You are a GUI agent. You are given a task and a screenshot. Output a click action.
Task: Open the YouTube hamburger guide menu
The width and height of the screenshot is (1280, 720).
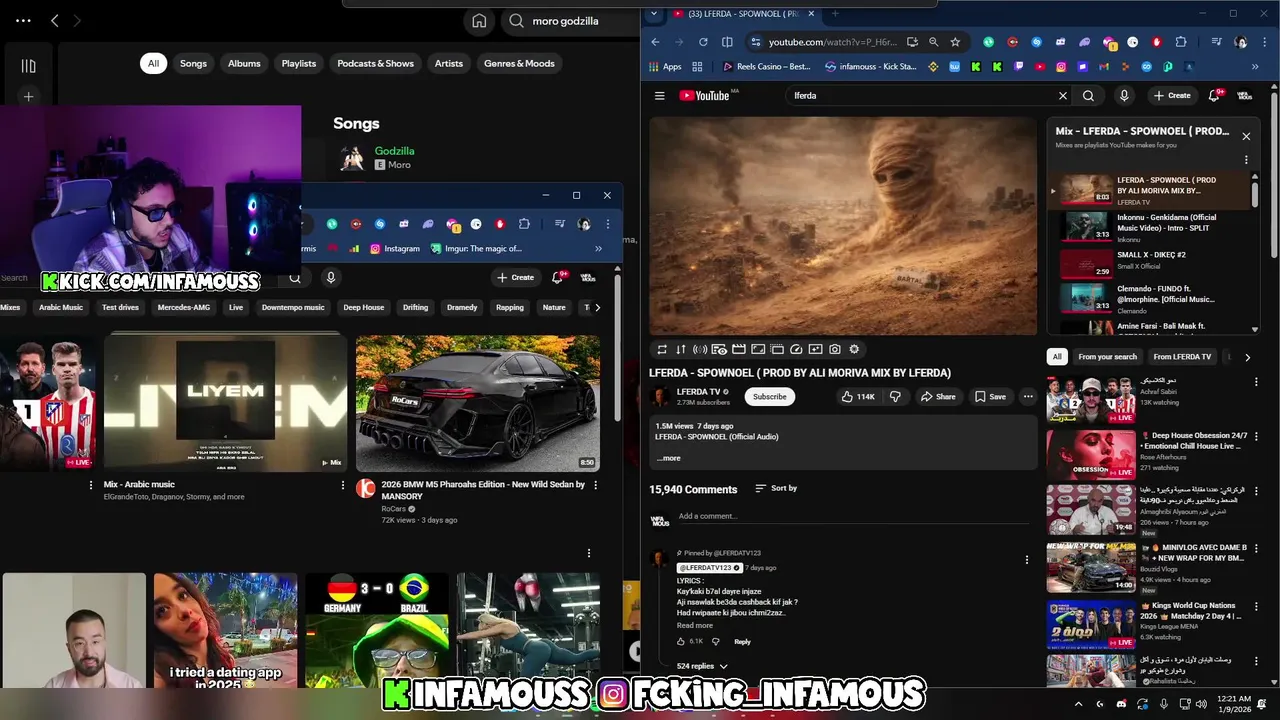tap(659, 96)
